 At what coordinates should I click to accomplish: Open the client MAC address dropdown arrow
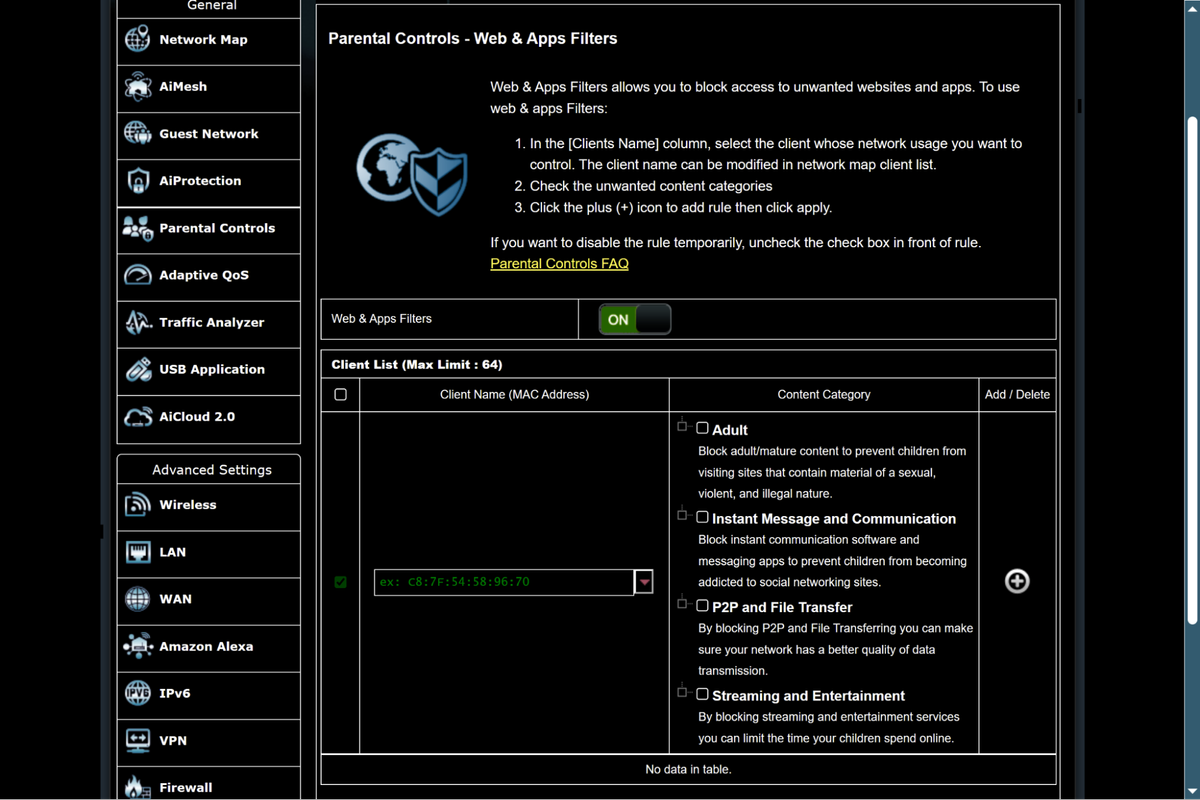pyautogui.click(x=644, y=582)
